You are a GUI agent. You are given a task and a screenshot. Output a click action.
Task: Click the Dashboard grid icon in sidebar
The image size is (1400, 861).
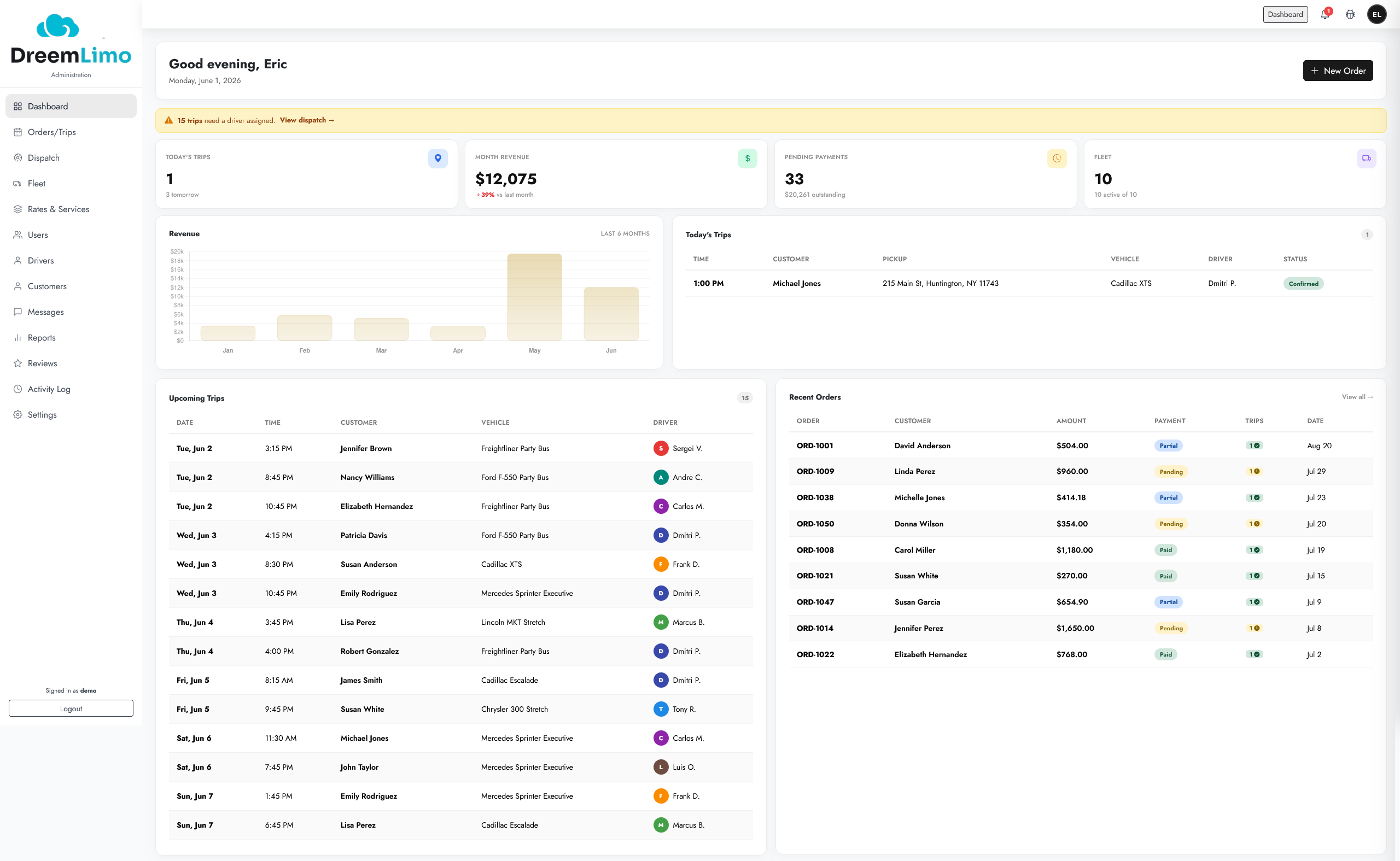[17, 107]
